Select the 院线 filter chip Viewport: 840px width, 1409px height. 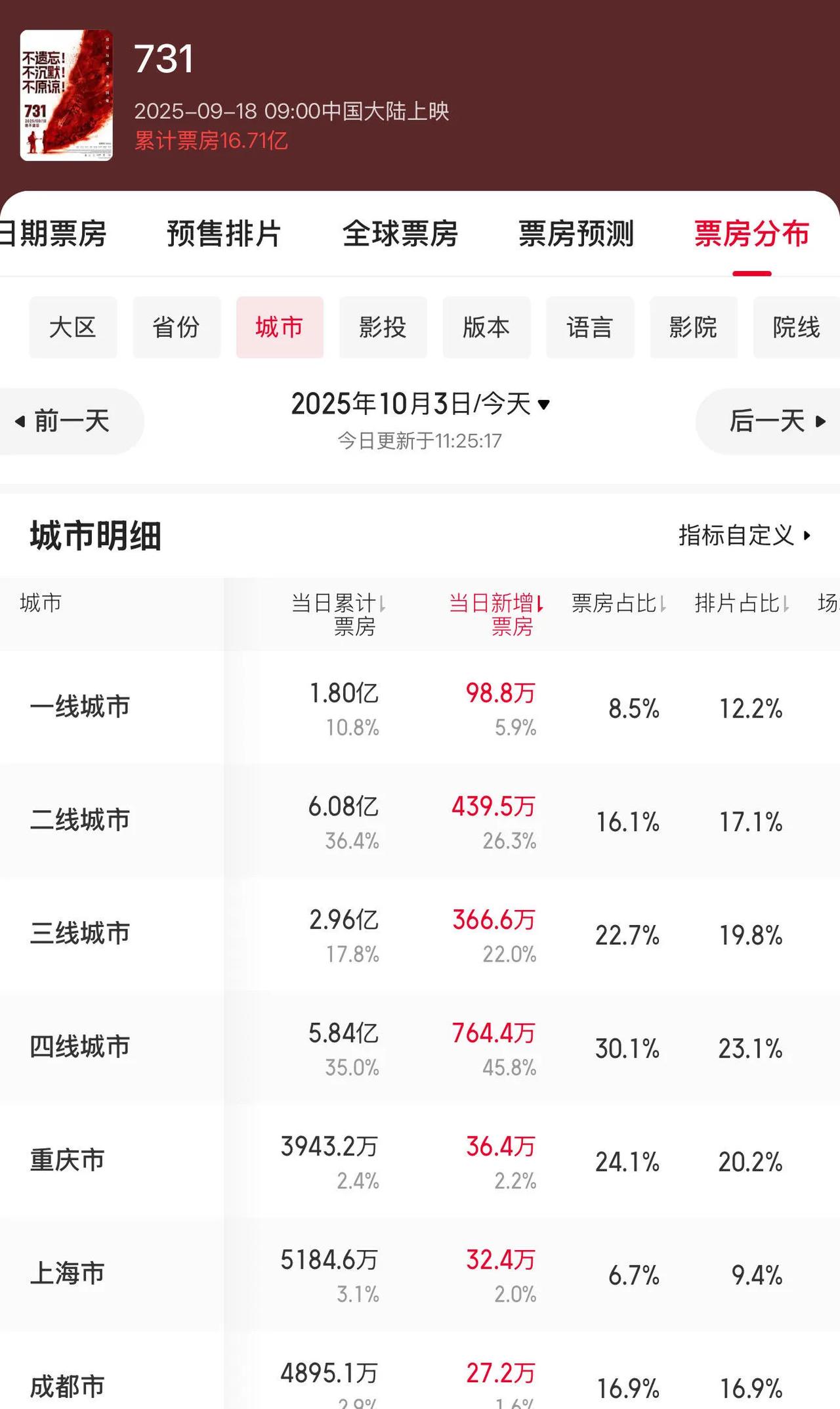point(796,327)
